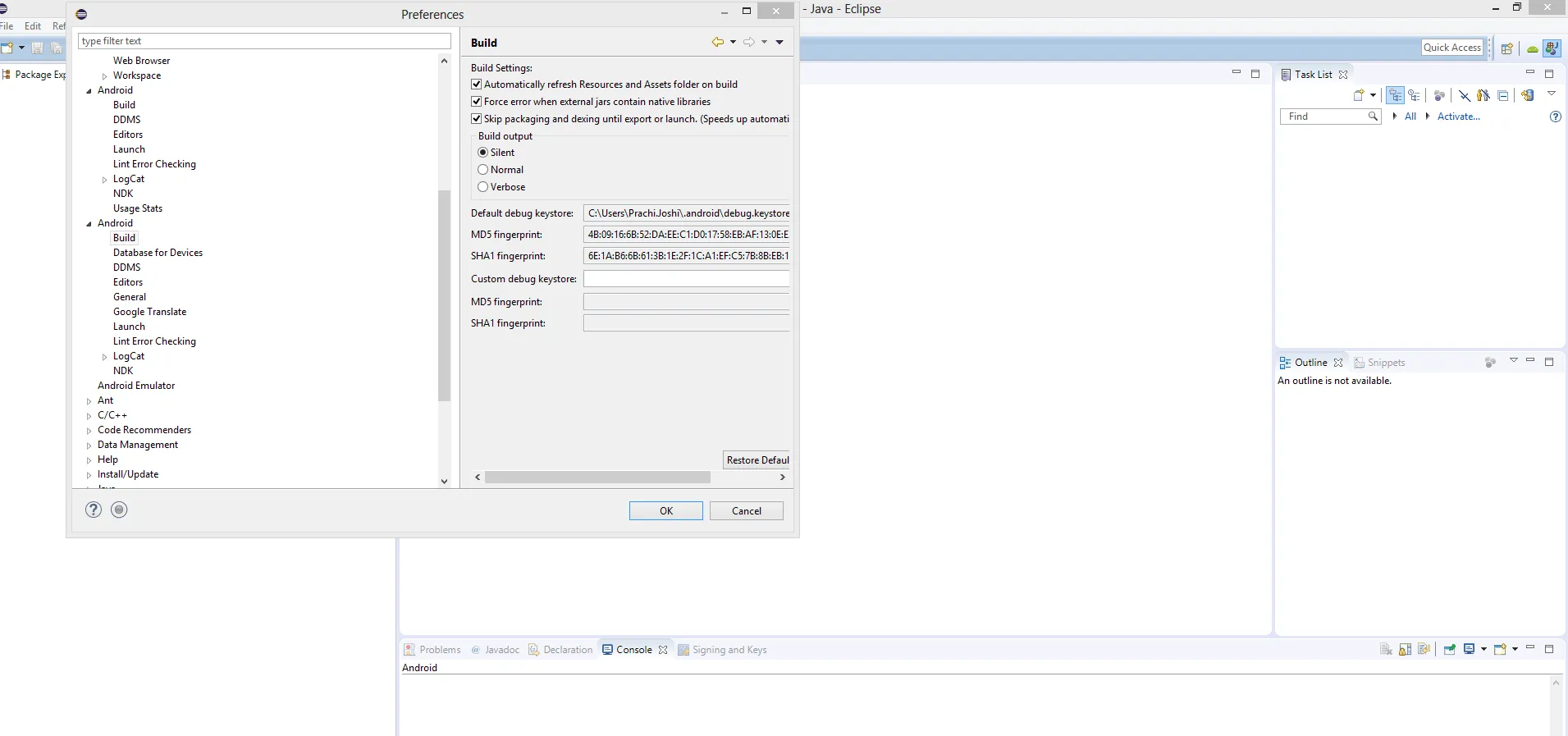Click the search magnifier in Find box
Screen dimensions: 1568x736
coord(1373,117)
